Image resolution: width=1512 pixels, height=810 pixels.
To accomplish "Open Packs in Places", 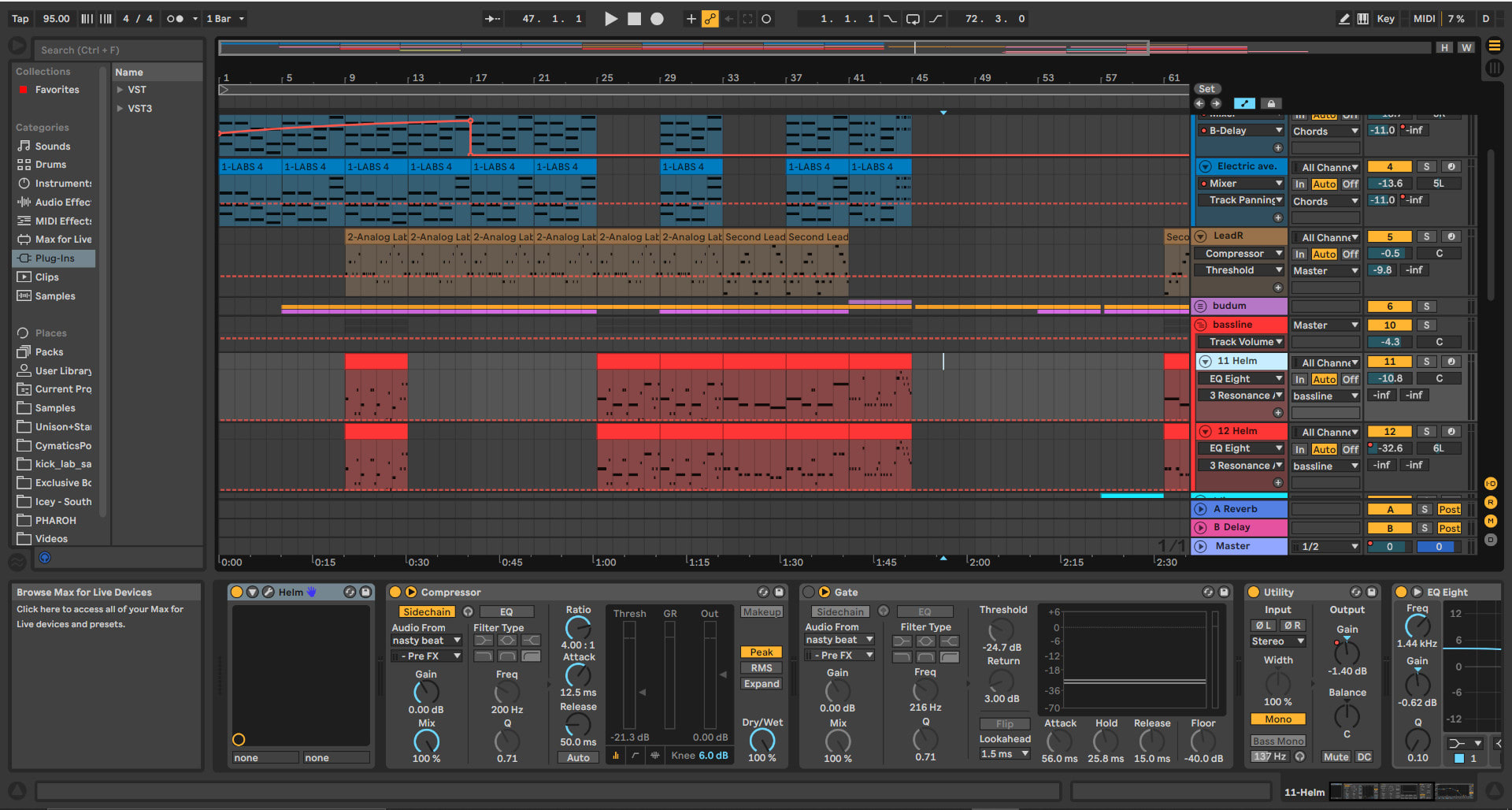I will (x=49, y=352).
